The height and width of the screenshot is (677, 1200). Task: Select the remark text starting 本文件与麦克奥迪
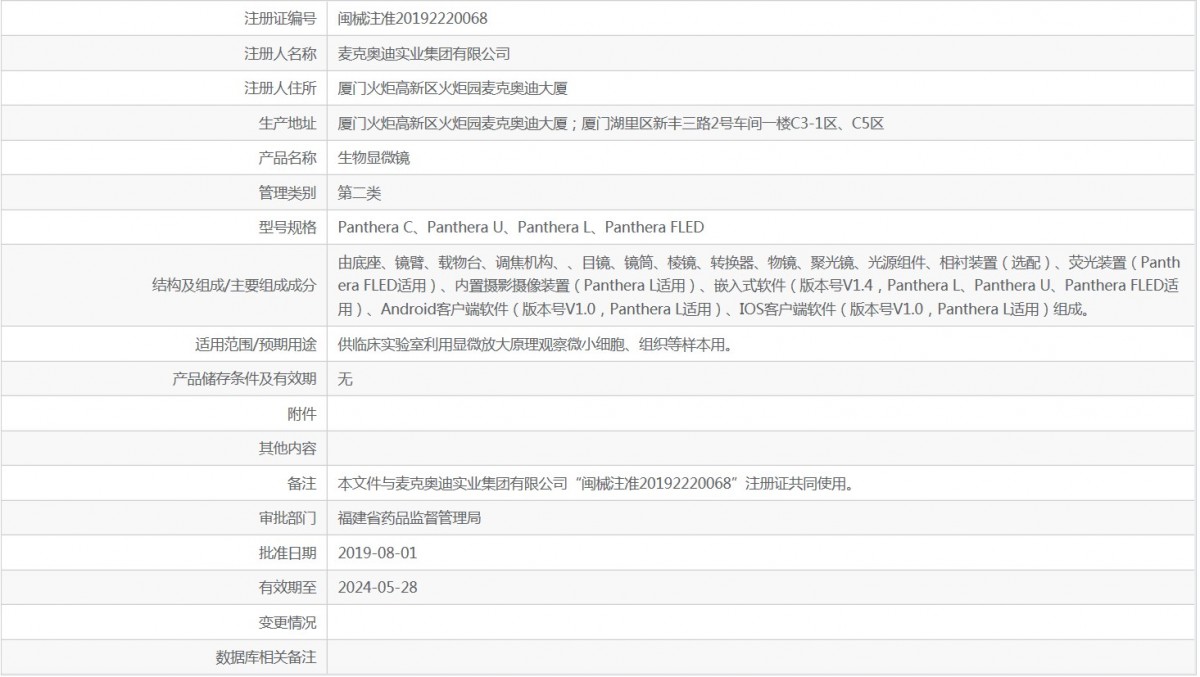click(596, 483)
